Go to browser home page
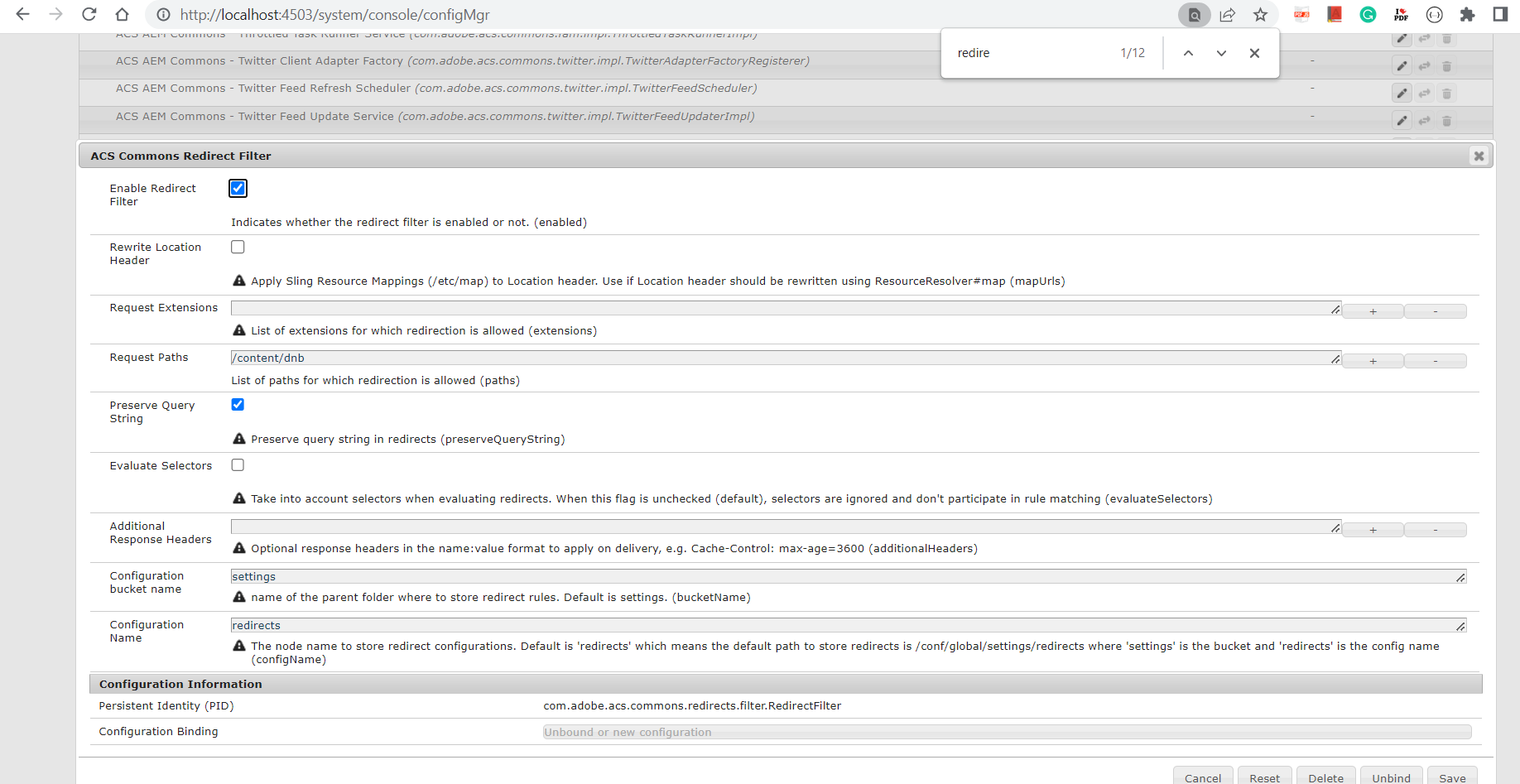 [x=121, y=14]
